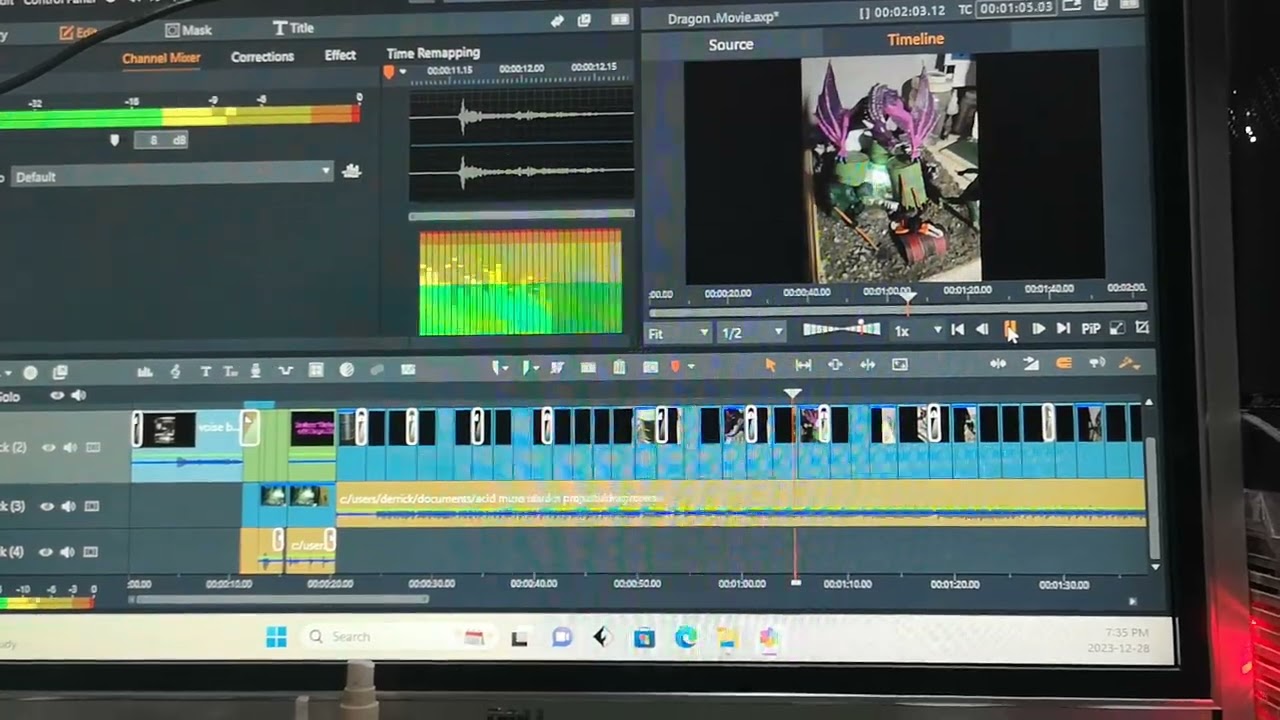
Task: Pause playback with the orange pause button
Action: (1010, 328)
